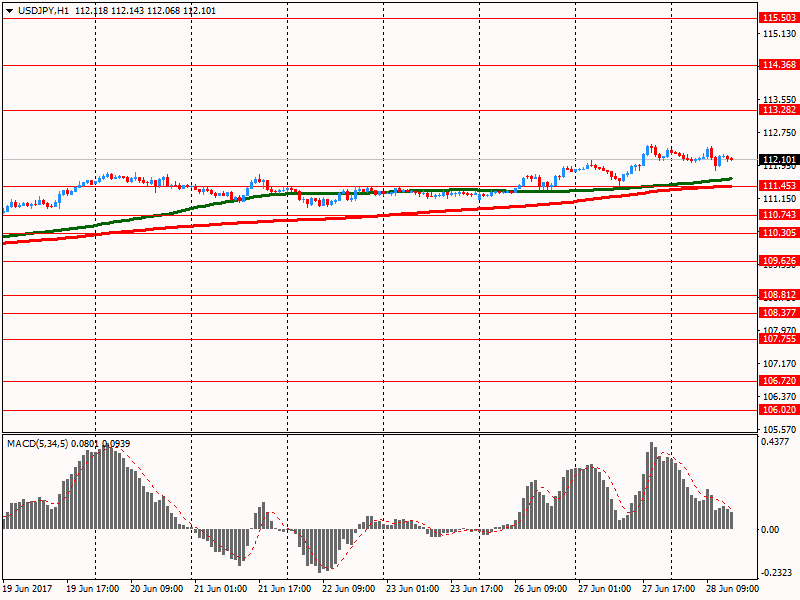The image size is (800, 600).
Task: Select the 111.453 price level label
Action: pos(779,186)
